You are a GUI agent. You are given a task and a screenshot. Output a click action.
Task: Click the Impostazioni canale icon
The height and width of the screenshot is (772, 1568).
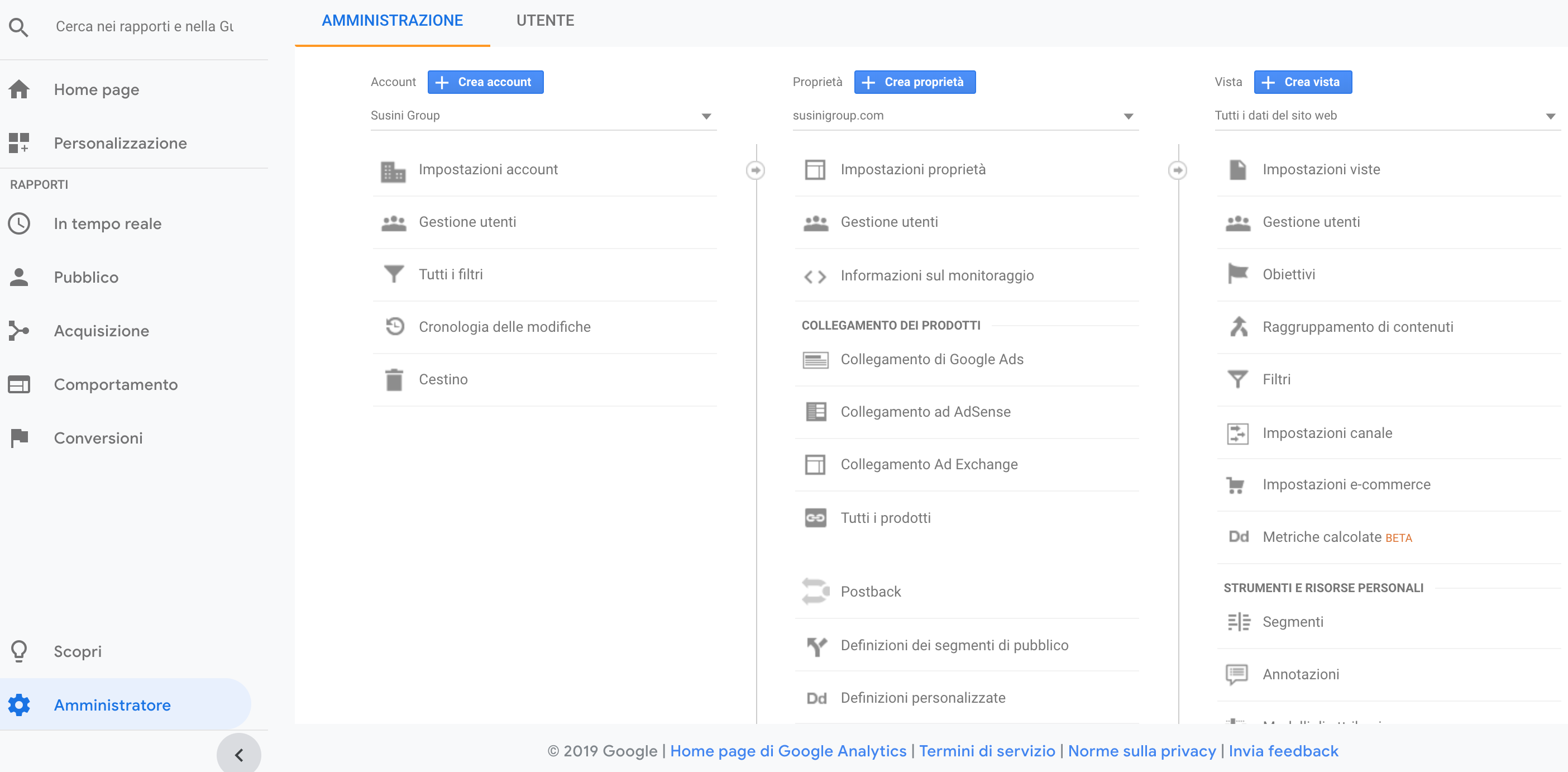coord(1237,433)
